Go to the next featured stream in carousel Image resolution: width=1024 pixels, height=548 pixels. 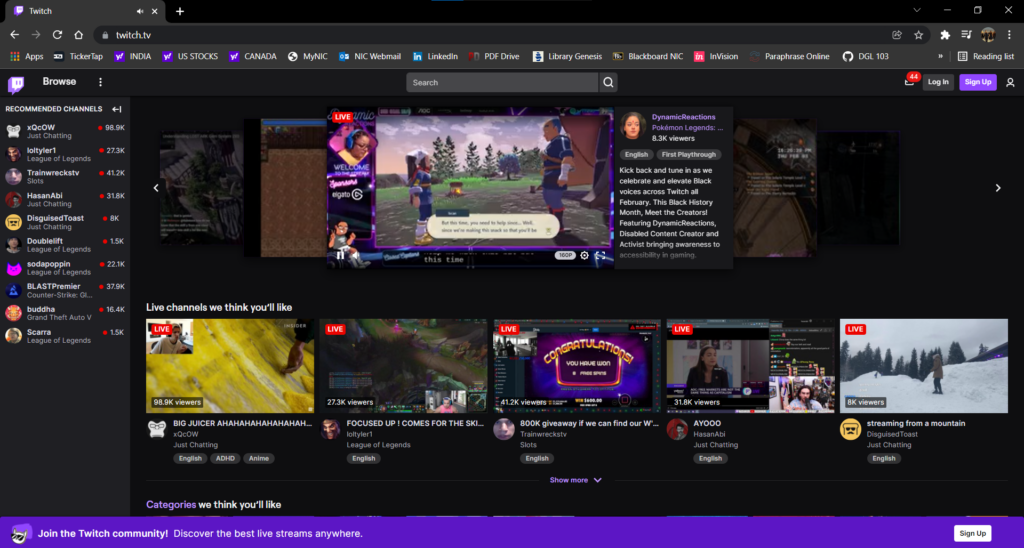point(998,188)
